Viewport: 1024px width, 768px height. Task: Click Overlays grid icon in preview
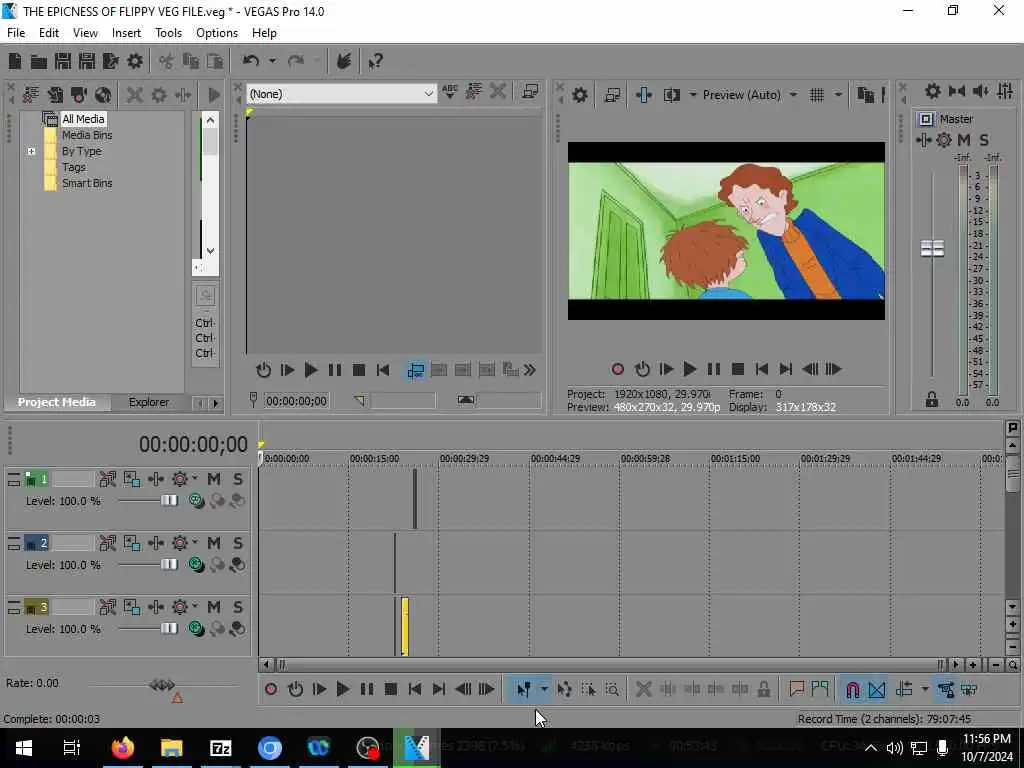[x=817, y=95]
